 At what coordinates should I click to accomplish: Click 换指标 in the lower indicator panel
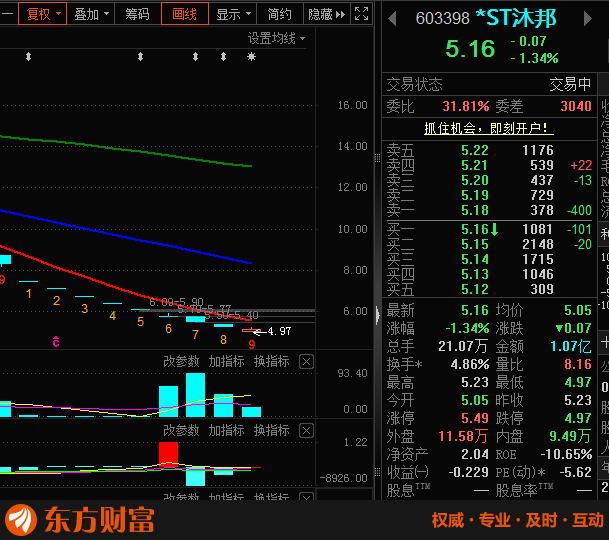pos(271,430)
